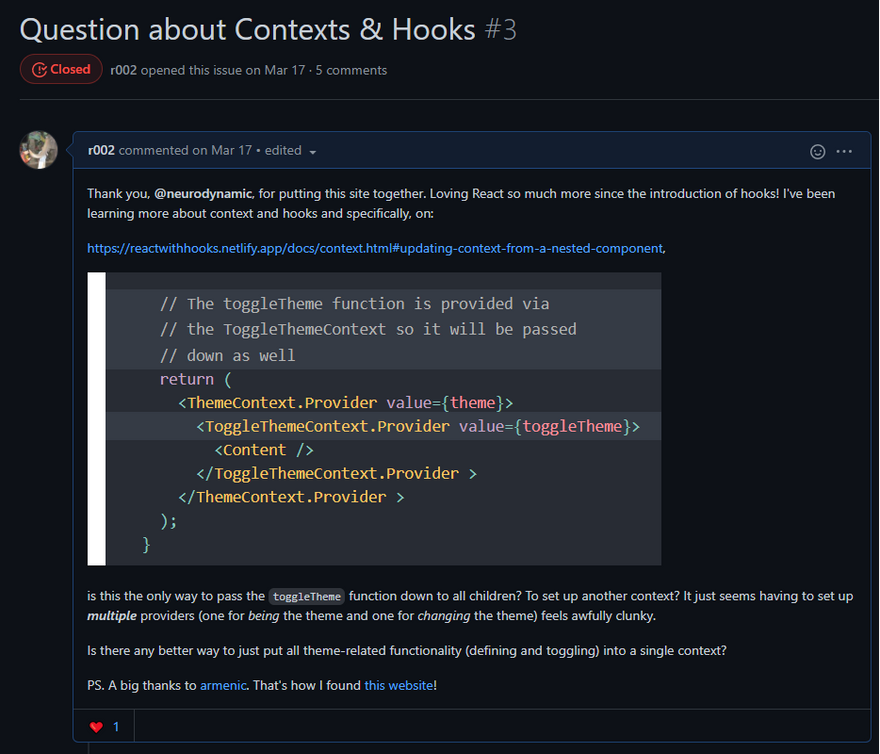The width and height of the screenshot is (880, 754).
Task: Follow the armenic link
Action: point(223,686)
